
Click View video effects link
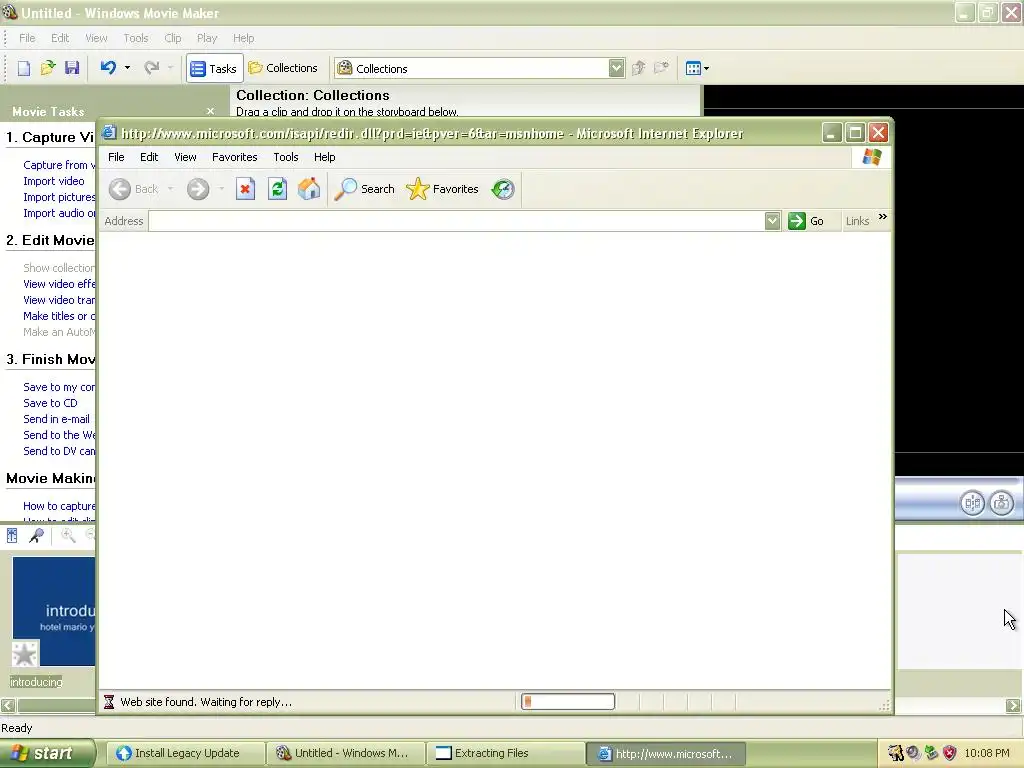[x=59, y=284]
